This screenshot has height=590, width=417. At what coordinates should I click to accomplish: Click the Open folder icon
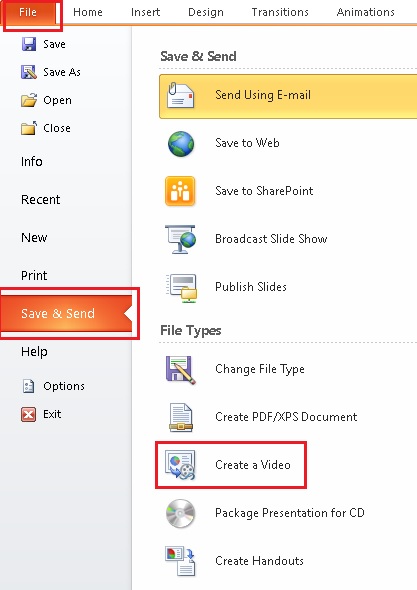coord(29,100)
